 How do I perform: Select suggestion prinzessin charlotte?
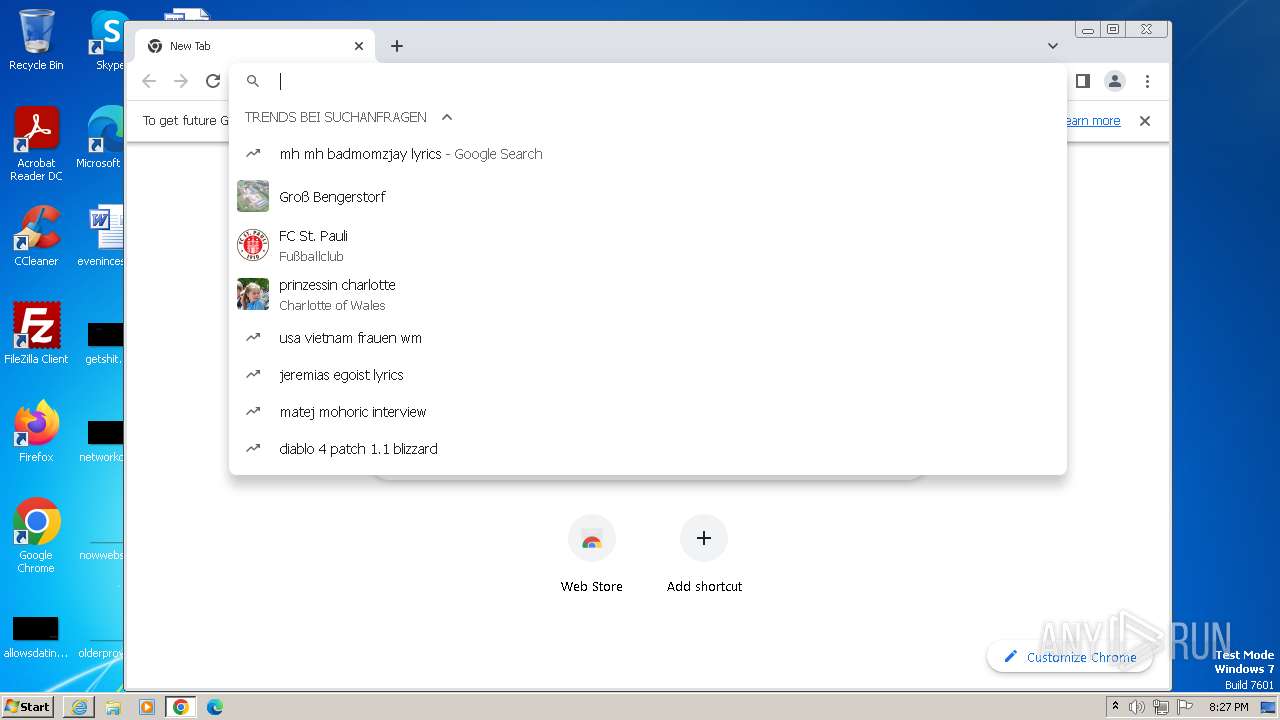(648, 294)
